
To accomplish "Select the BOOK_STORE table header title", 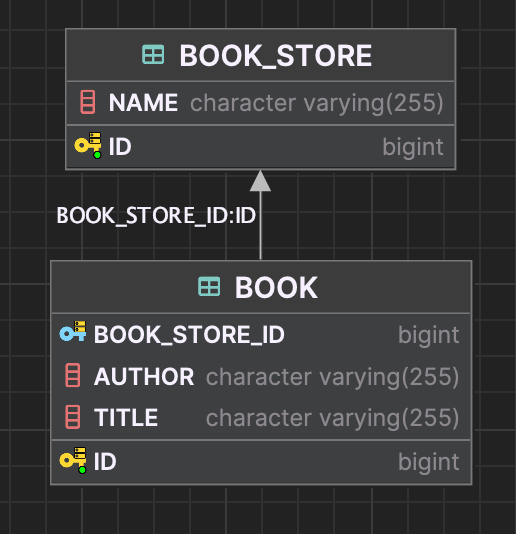I will [276, 56].
